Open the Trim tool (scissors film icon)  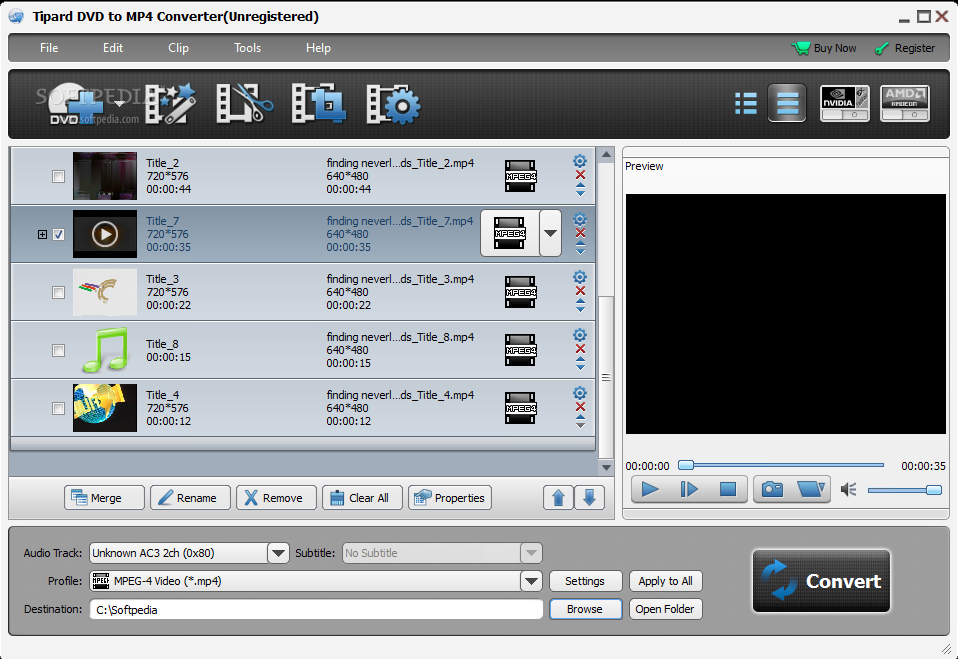pos(244,103)
